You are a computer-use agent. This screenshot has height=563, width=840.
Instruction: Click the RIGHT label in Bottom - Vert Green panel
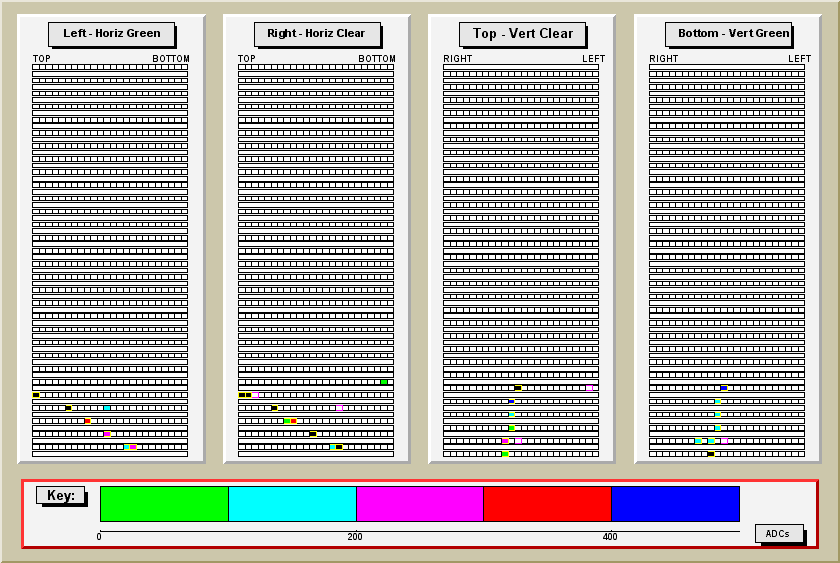[x=664, y=58]
